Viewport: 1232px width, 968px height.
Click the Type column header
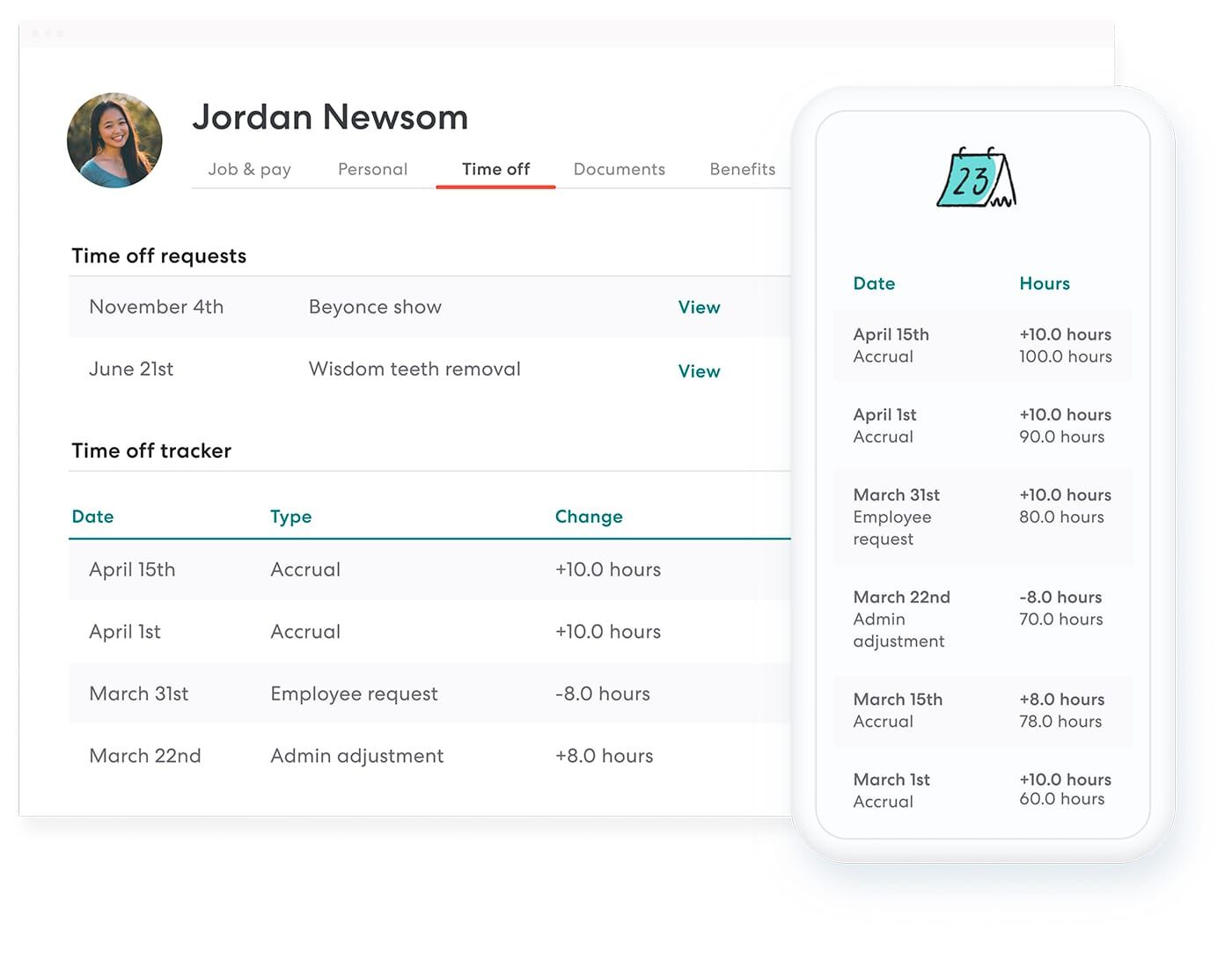pyautogui.click(x=290, y=517)
